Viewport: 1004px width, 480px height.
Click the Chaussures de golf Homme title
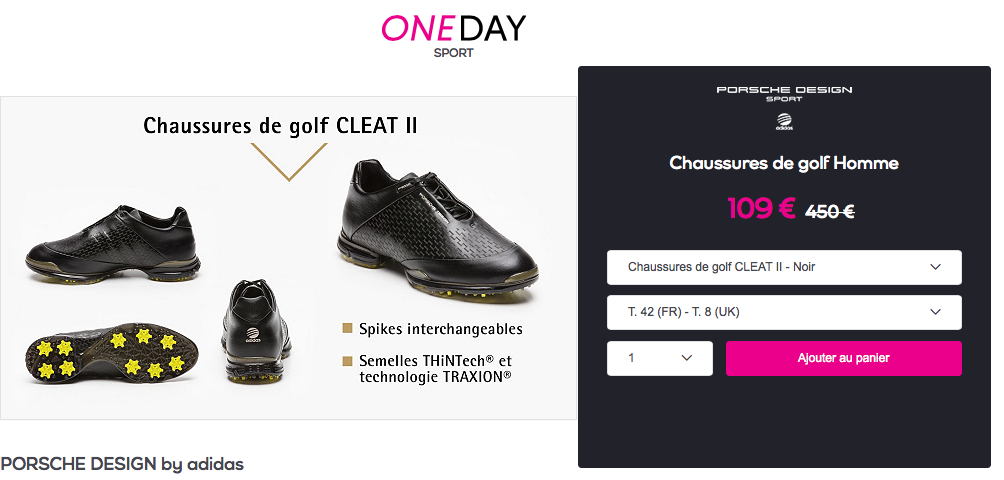784,163
